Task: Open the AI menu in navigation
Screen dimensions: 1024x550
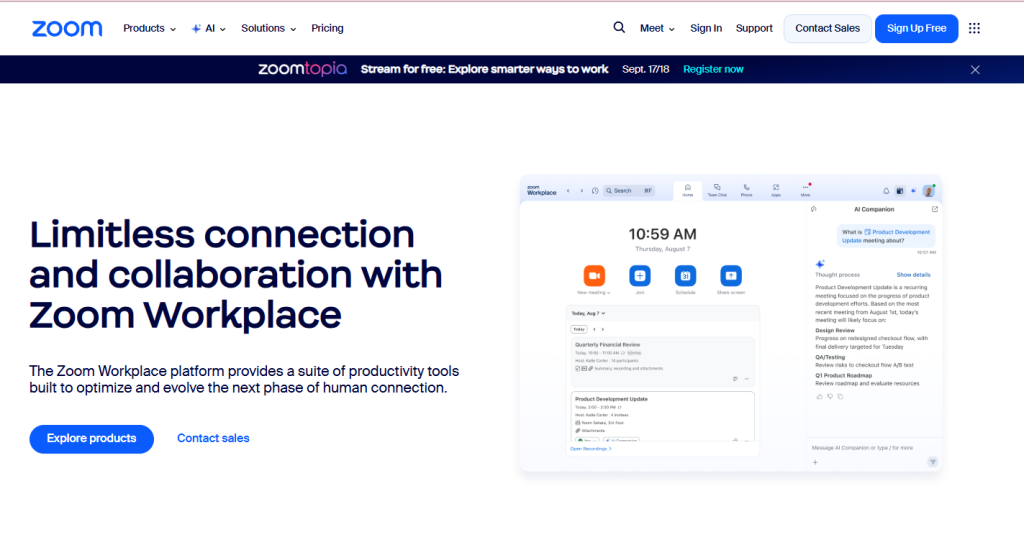Action: click(x=209, y=28)
